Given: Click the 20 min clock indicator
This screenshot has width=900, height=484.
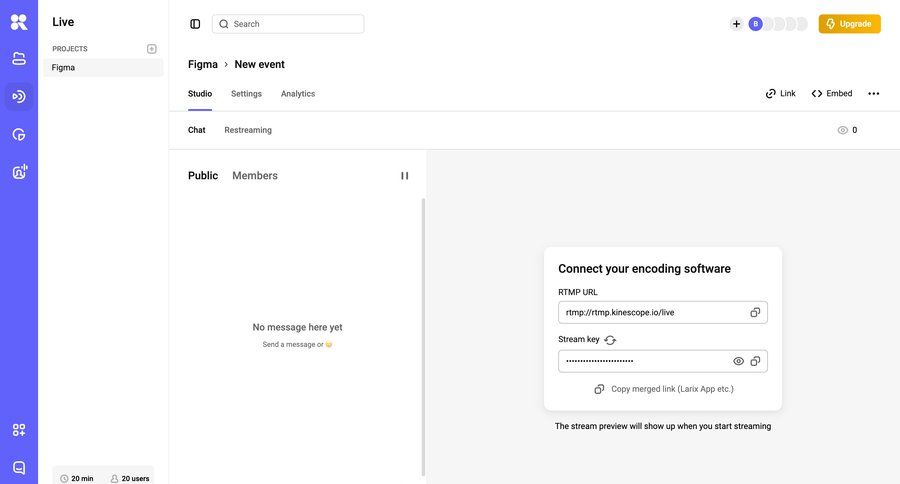Looking at the screenshot, I should tap(77, 478).
